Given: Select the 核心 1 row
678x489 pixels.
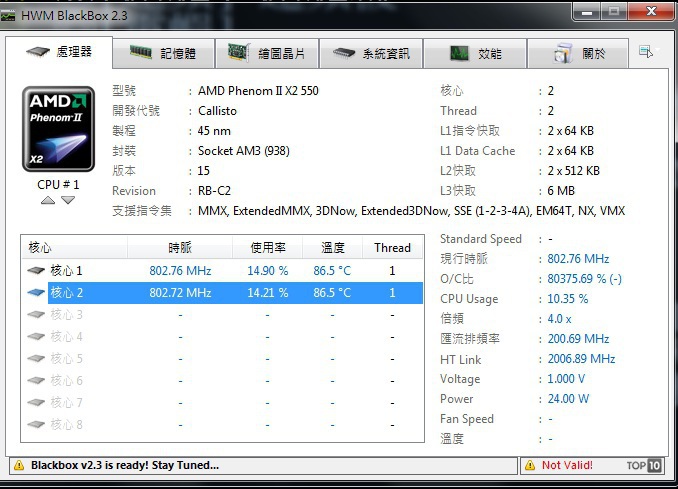Looking at the screenshot, I should coord(222,271).
